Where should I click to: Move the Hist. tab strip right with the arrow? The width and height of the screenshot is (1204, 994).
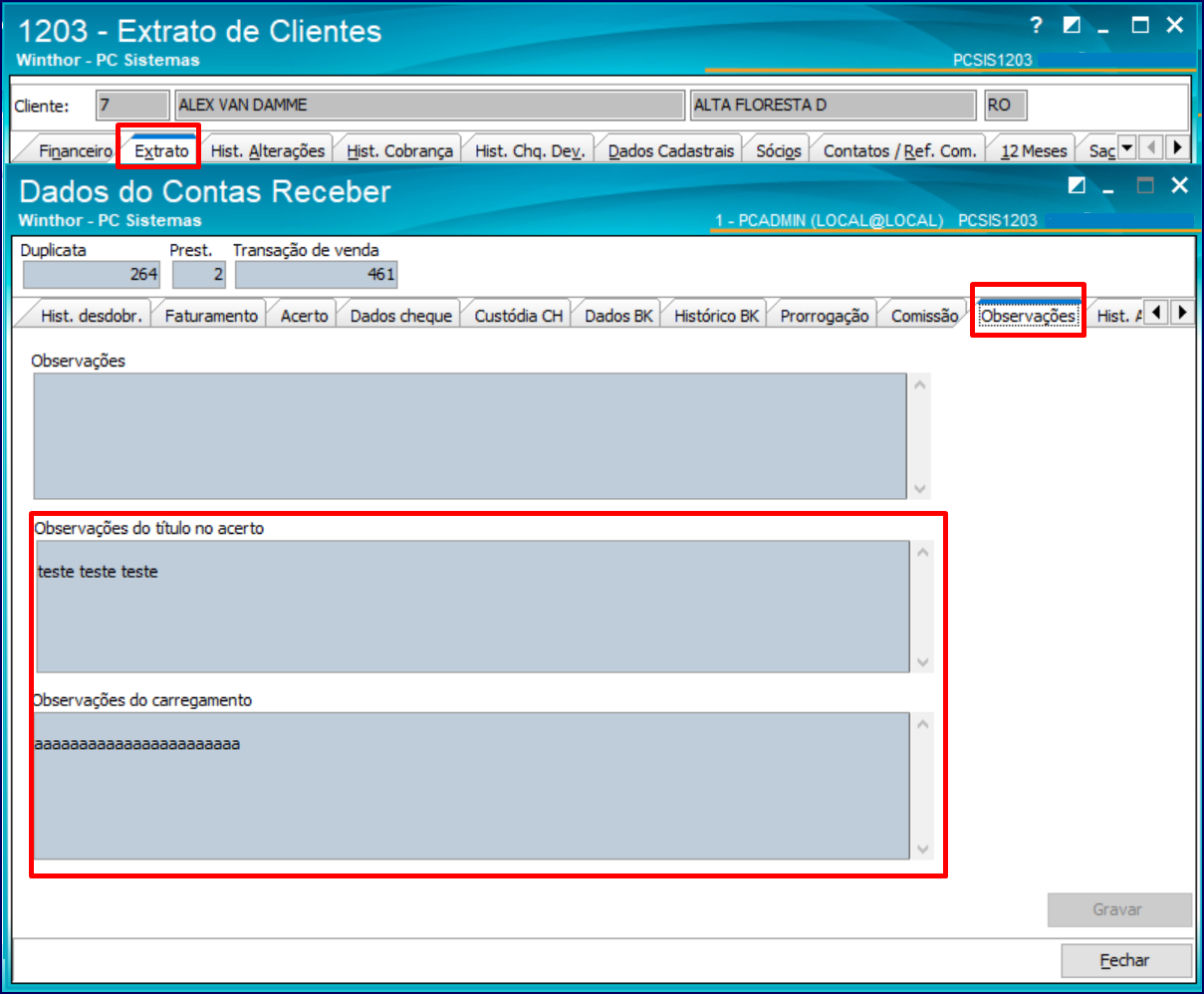click(1182, 313)
